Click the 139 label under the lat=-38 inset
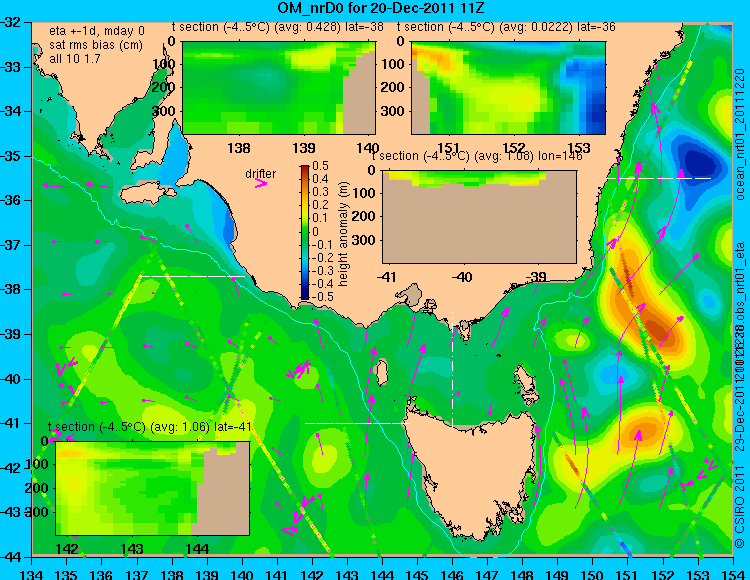This screenshot has width=750, height=580. [304, 148]
